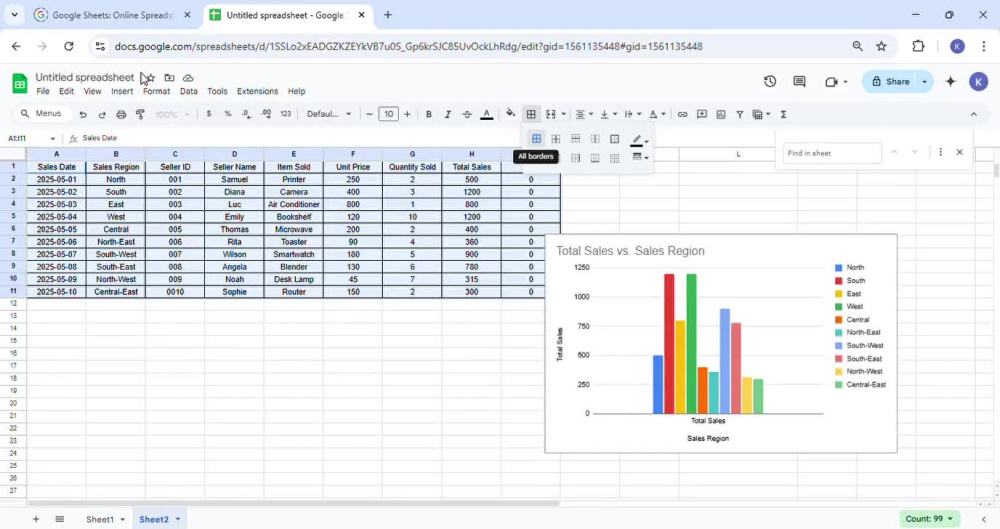Click the Borders toolbar icon
The width and height of the screenshot is (1000, 529).
(531, 114)
